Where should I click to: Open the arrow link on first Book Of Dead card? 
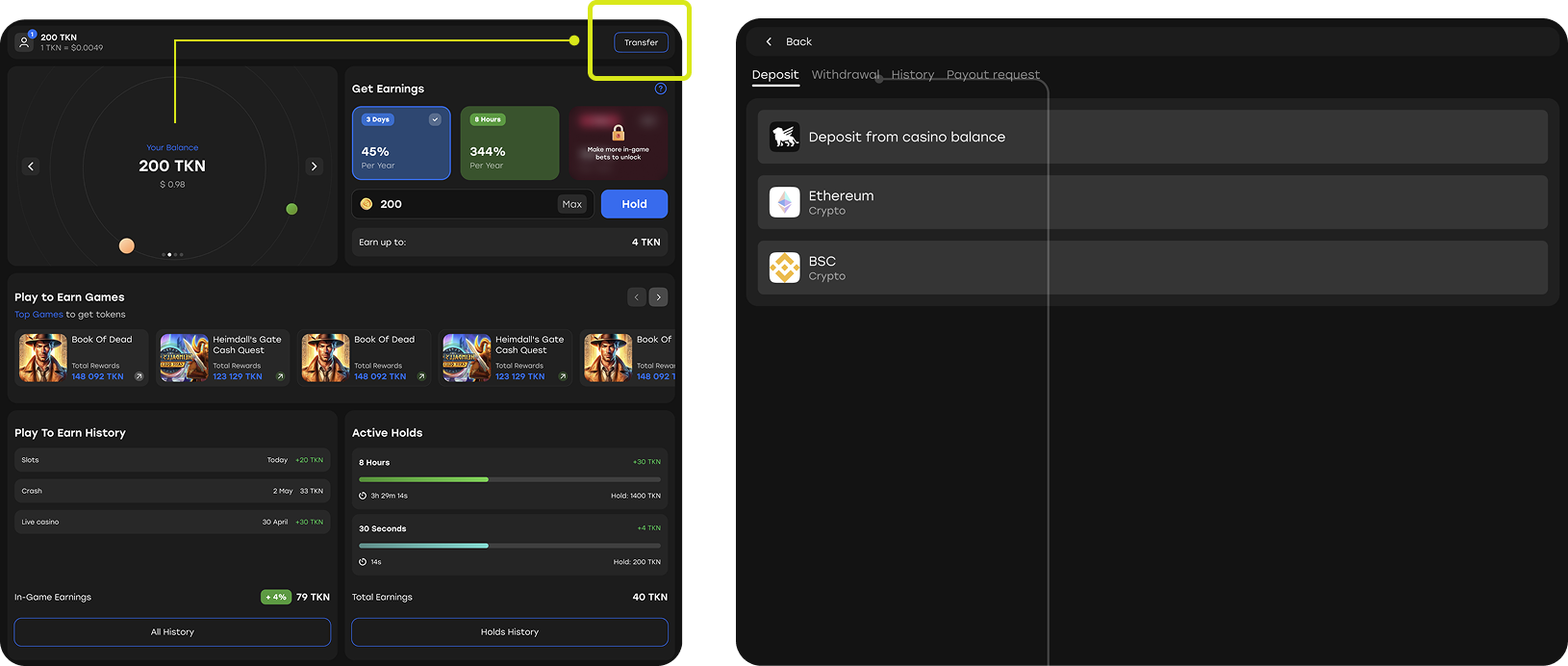pyautogui.click(x=139, y=376)
